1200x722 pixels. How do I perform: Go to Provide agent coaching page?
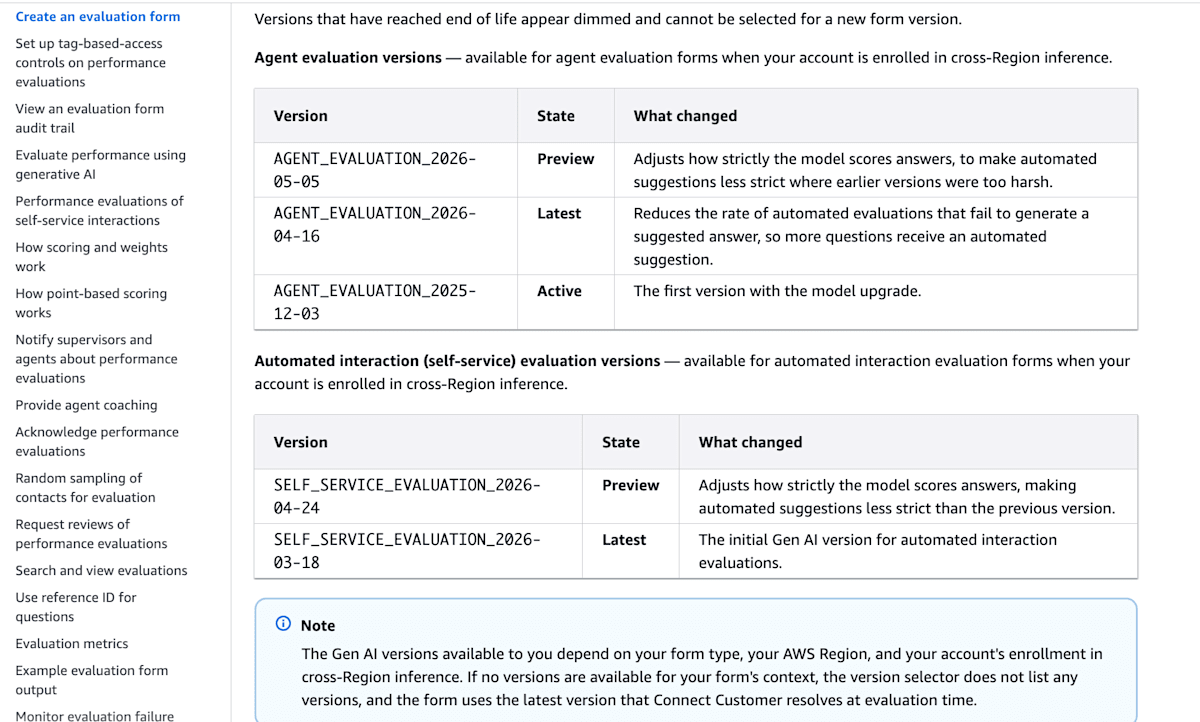(86, 405)
